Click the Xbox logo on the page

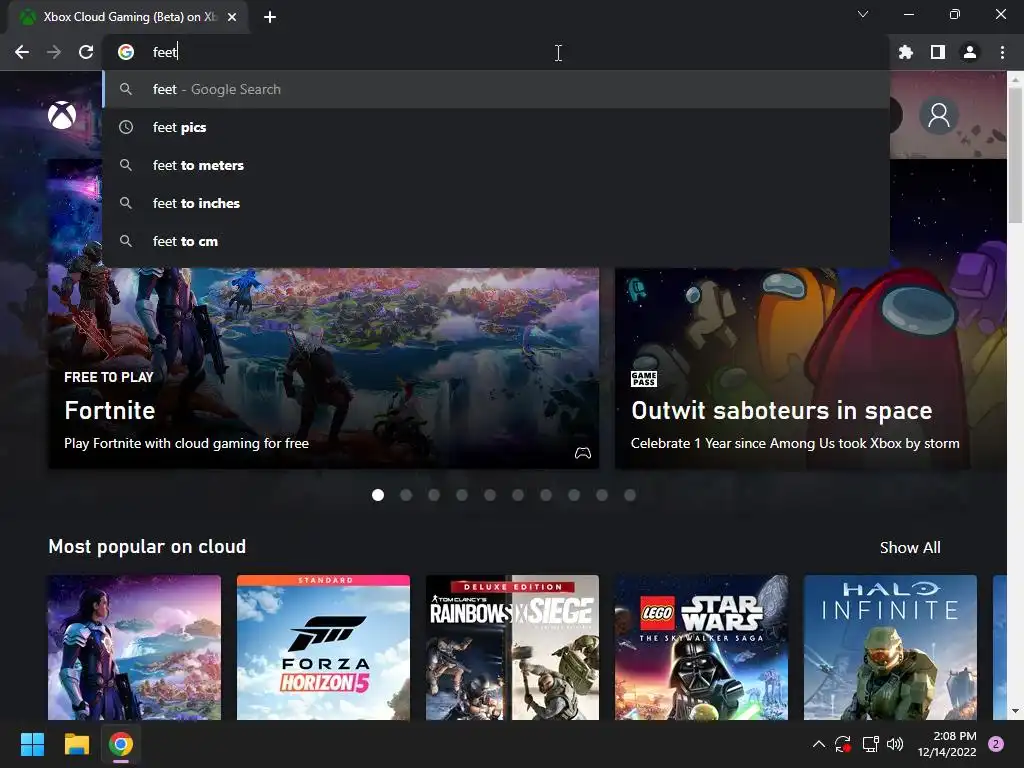tap(62, 115)
